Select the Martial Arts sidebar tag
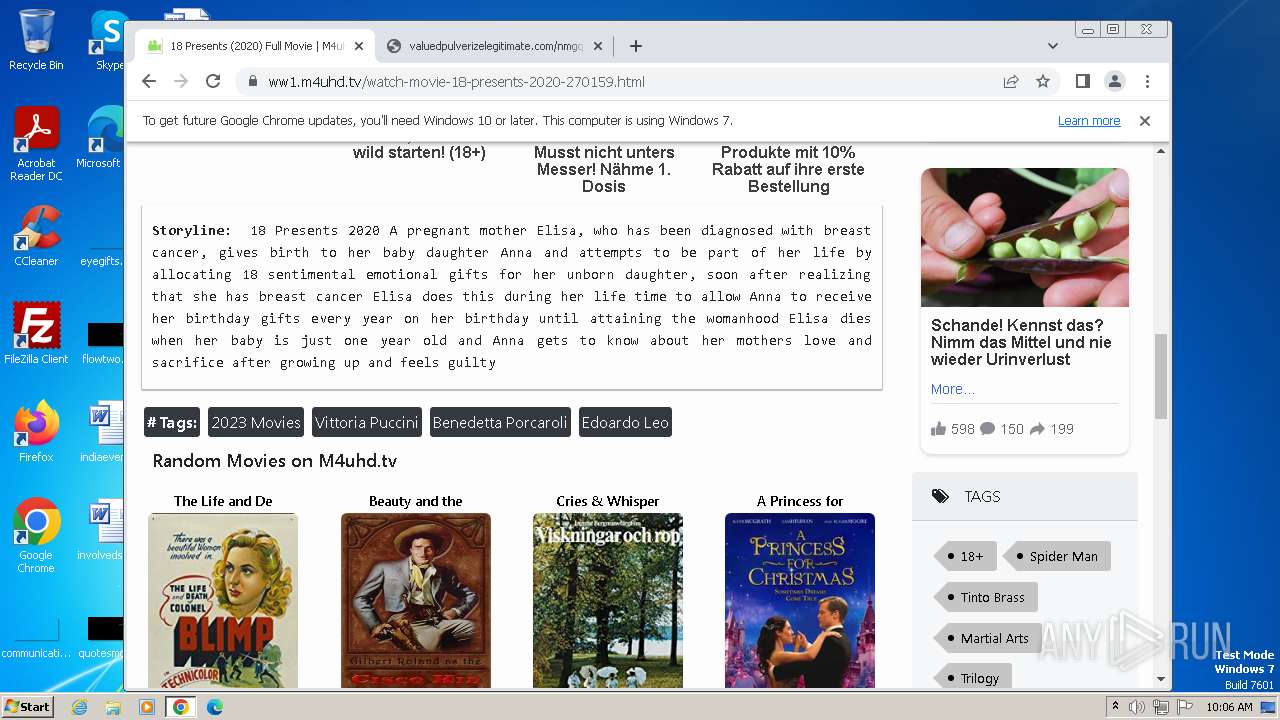 coord(990,638)
